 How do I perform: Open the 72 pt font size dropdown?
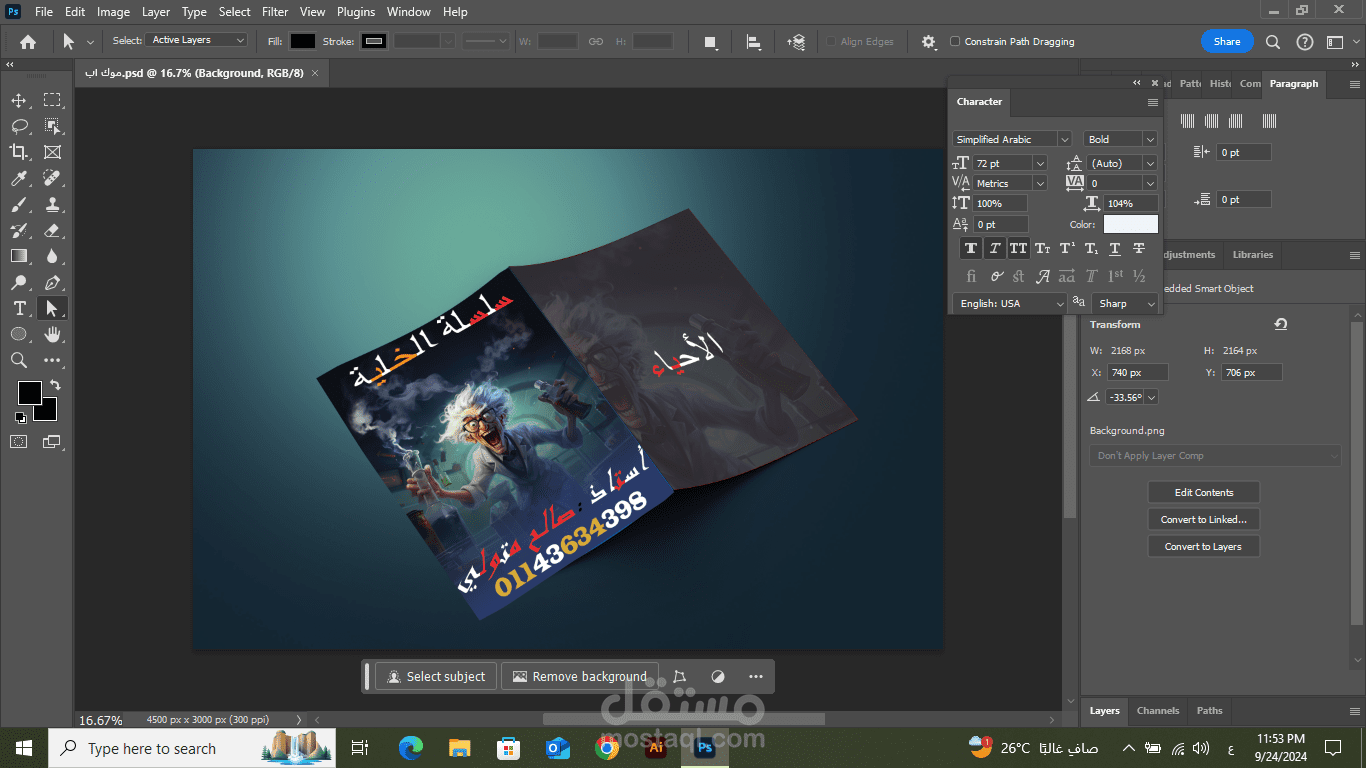pos(1040,163)
